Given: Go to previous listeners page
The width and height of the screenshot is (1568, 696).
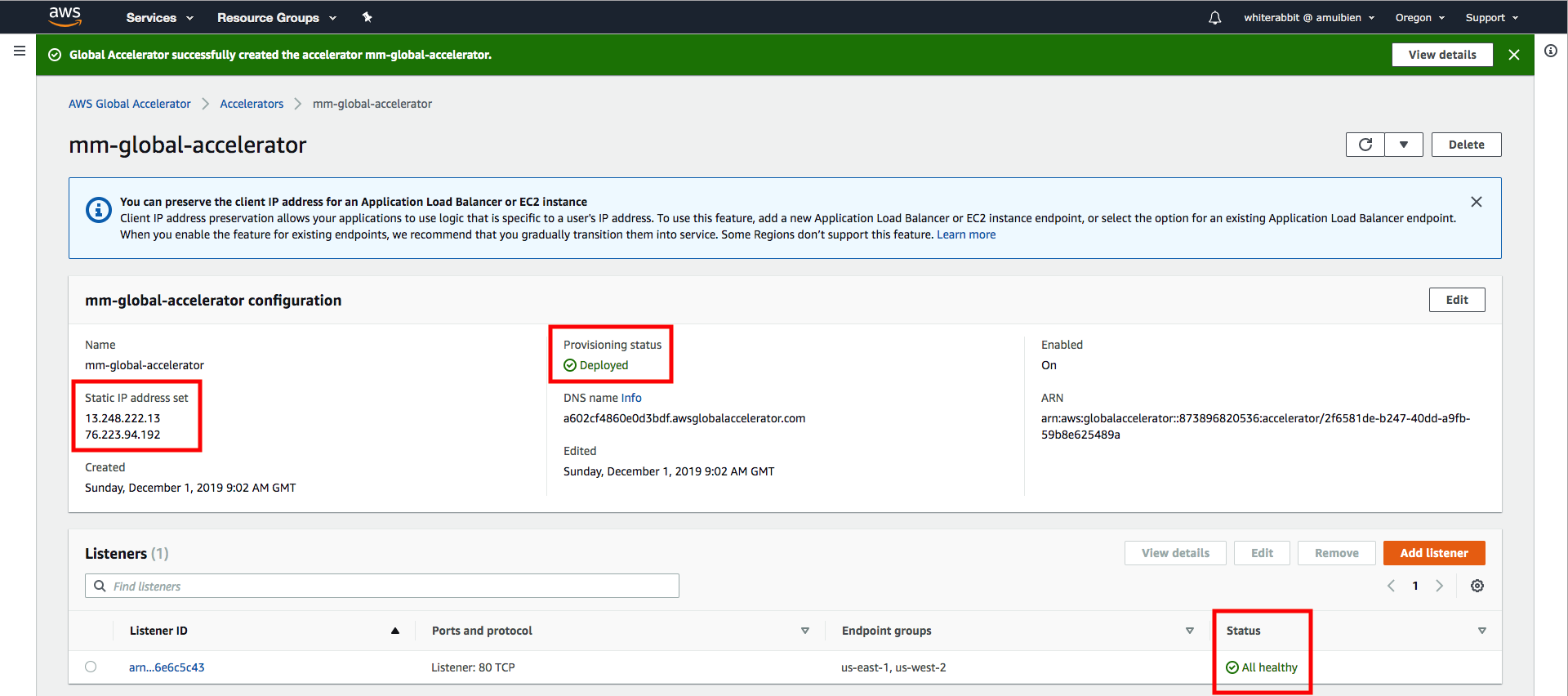Looking at the screenshot, I should [1391, 586].
